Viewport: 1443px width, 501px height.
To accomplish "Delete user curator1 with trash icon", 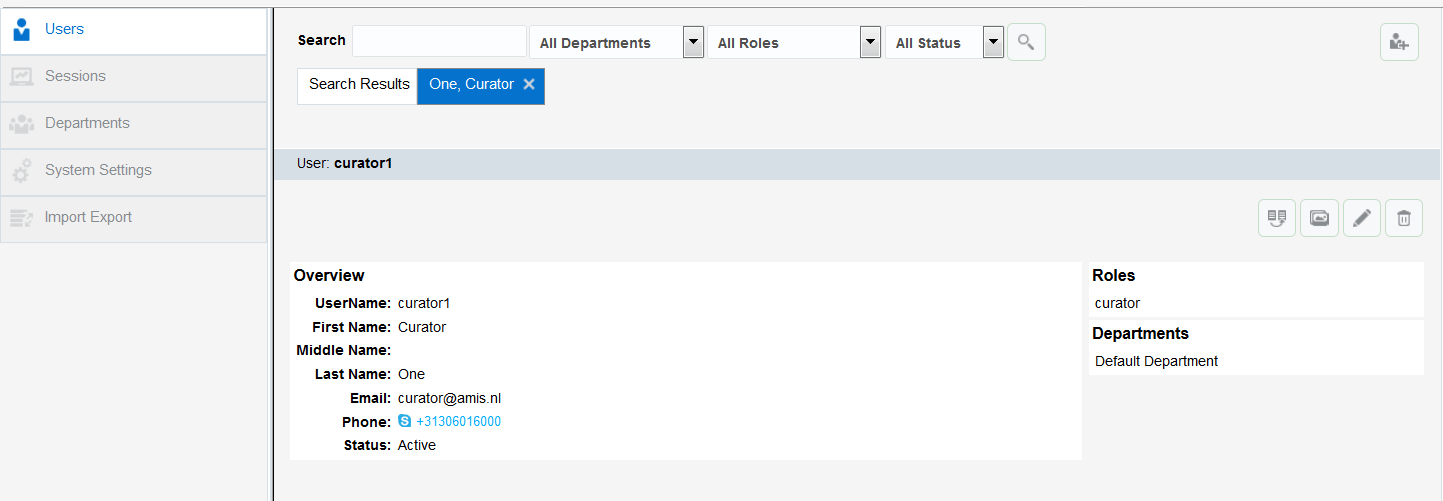I will (x=1404, y=218).
